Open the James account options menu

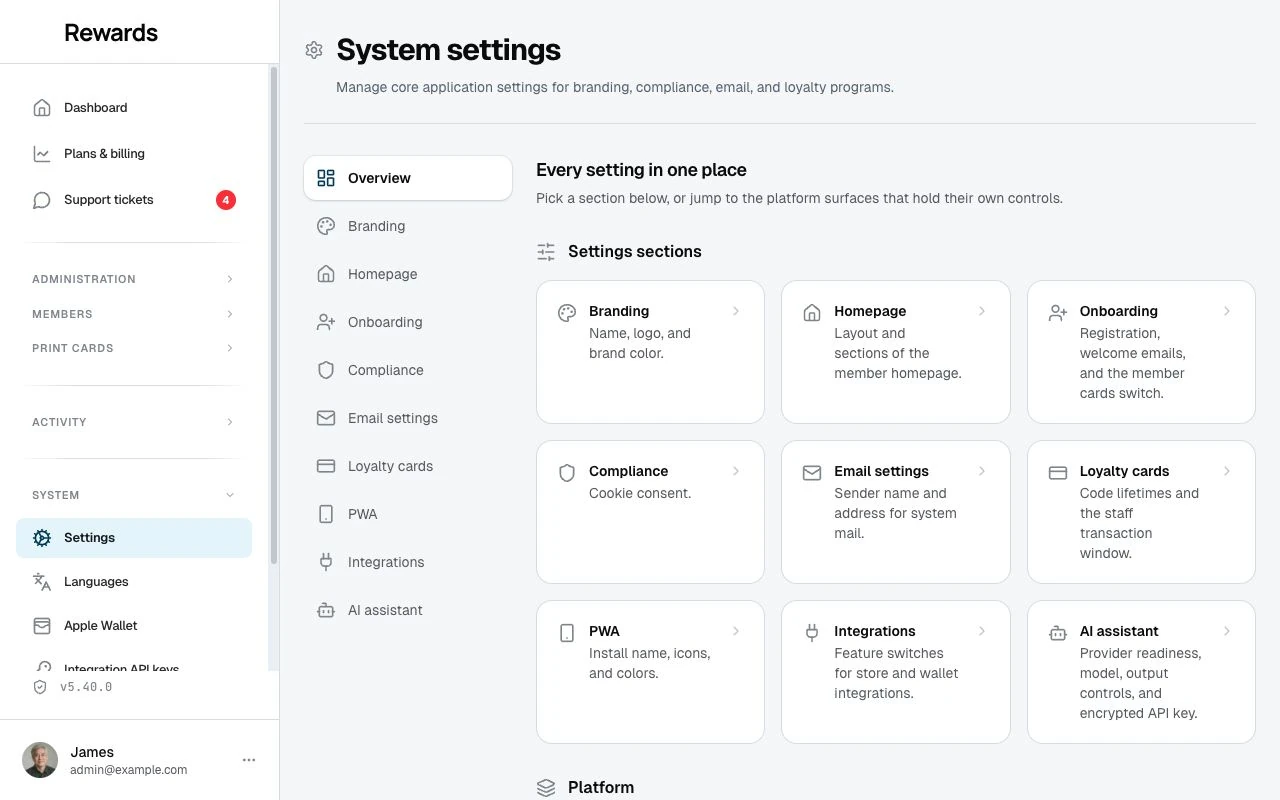(249, 760)
